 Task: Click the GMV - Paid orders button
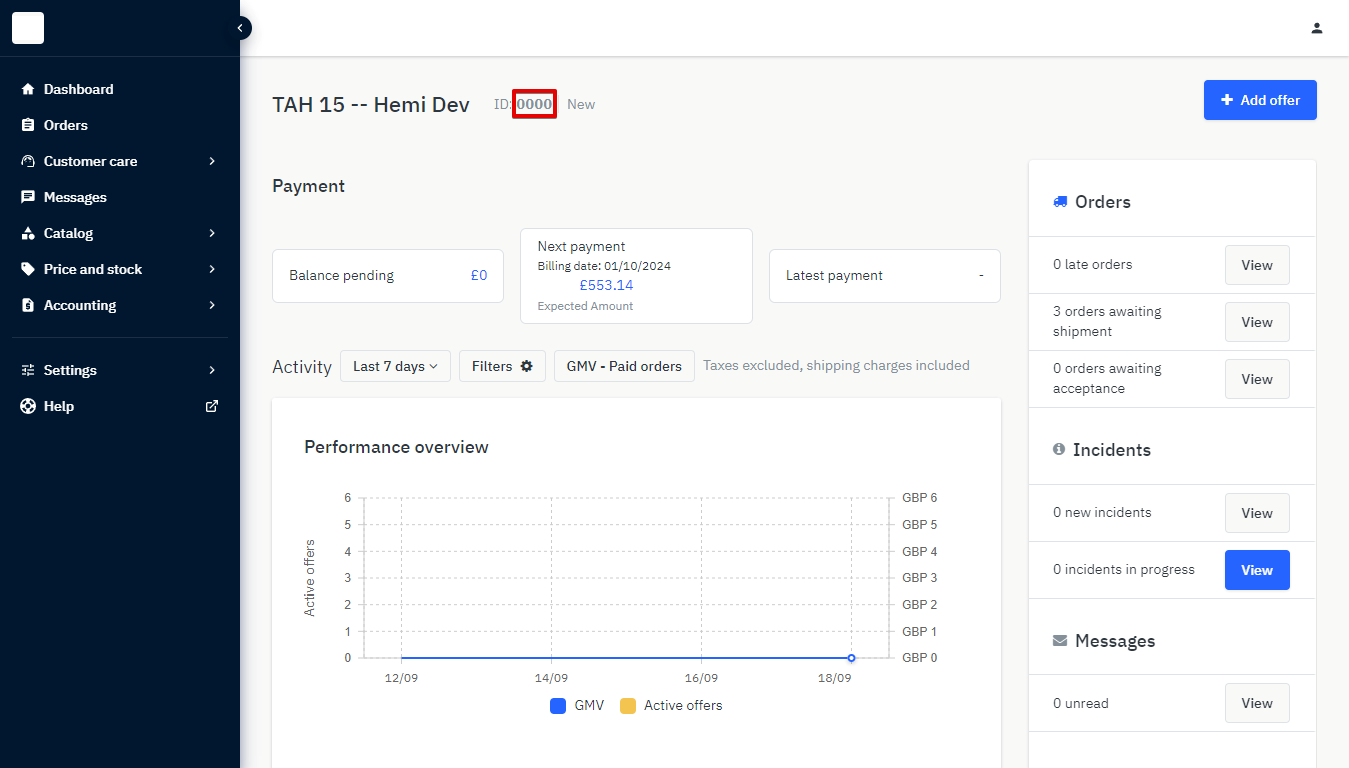click(624, 366)
